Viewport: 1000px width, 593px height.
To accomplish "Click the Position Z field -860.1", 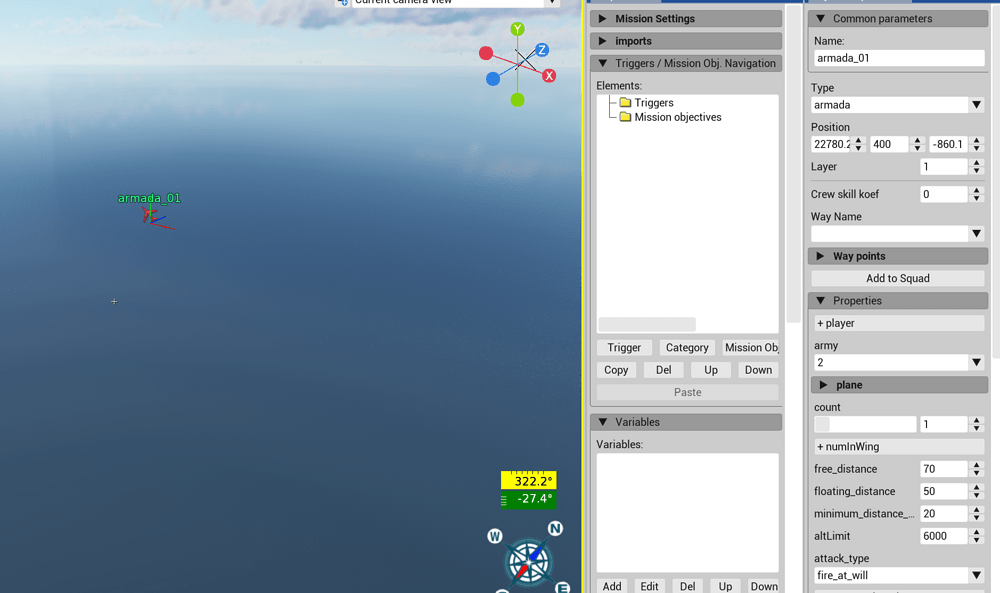I will (x=948, y=144).
